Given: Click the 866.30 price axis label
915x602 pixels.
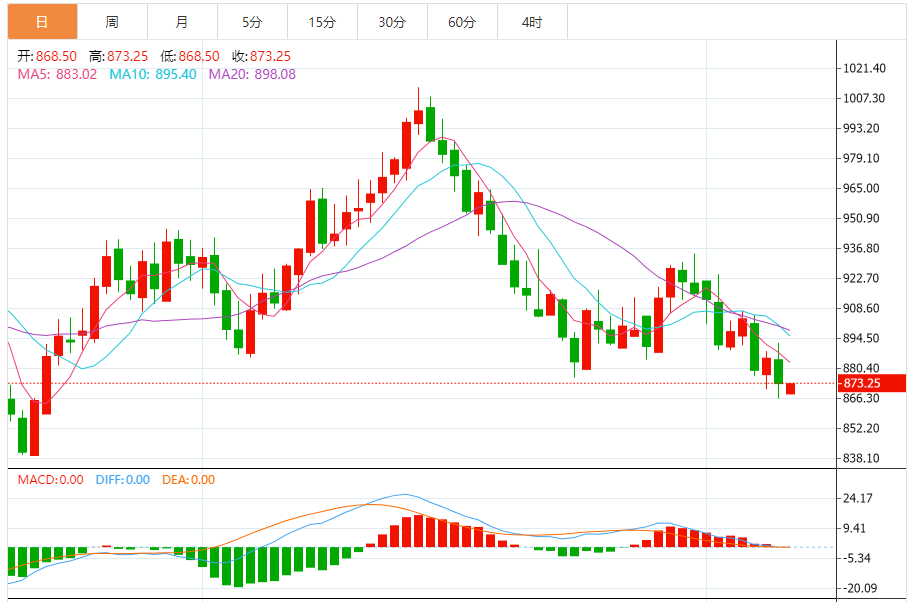Looking at the screenshot, I should click(x=861, y=398).
